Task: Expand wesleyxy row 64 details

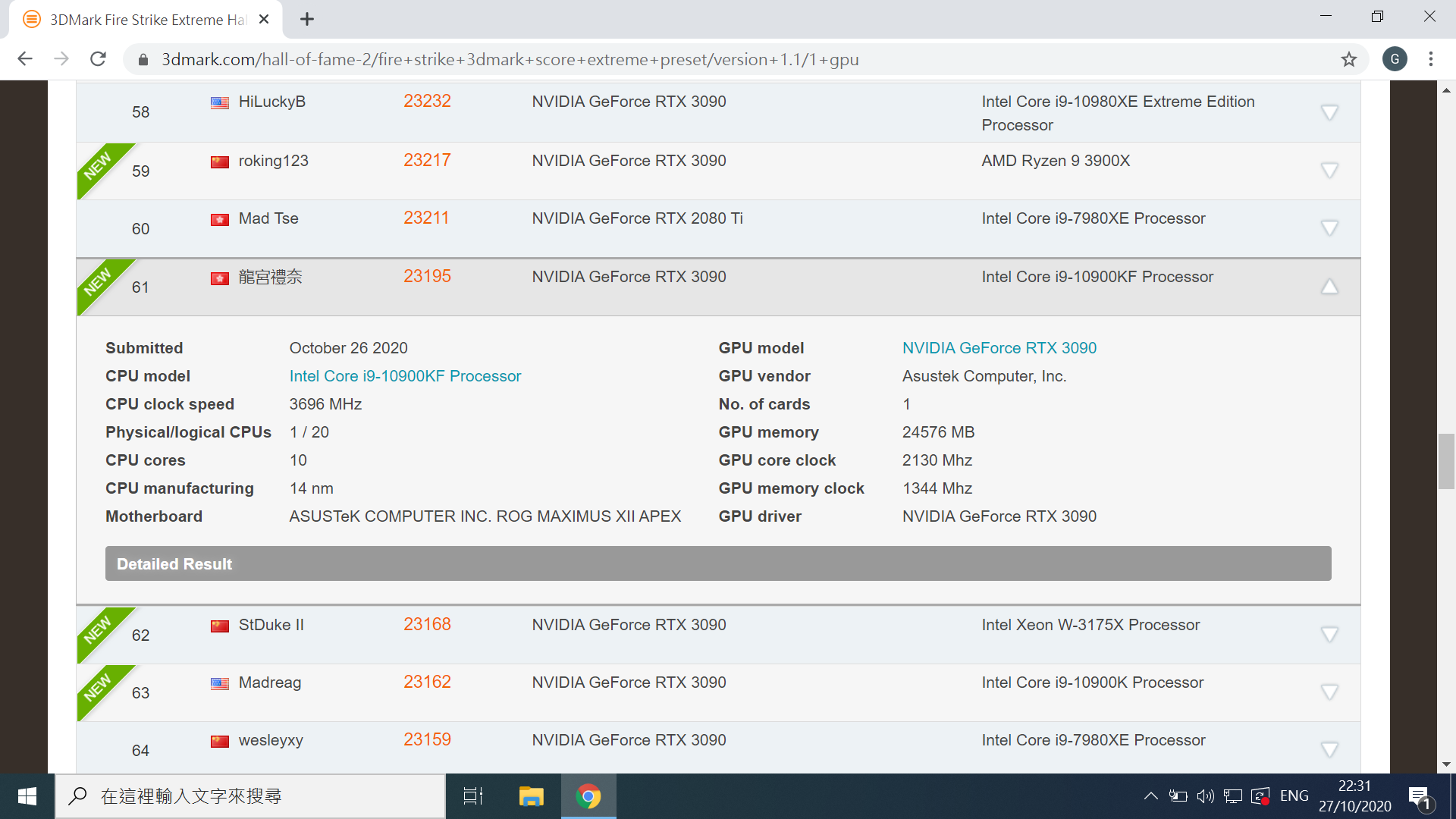Action: (x=1329, y=750)
